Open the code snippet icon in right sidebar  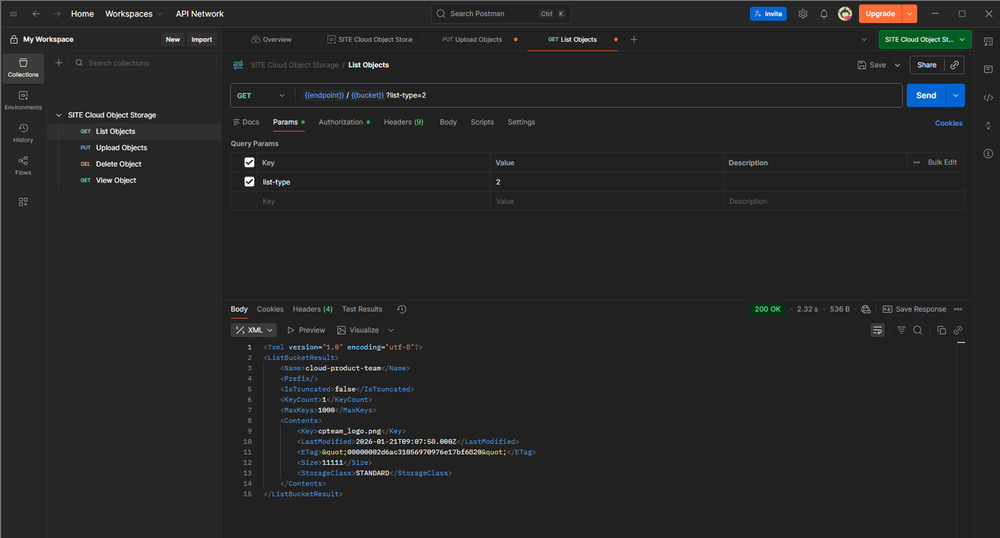click(988, 98)
